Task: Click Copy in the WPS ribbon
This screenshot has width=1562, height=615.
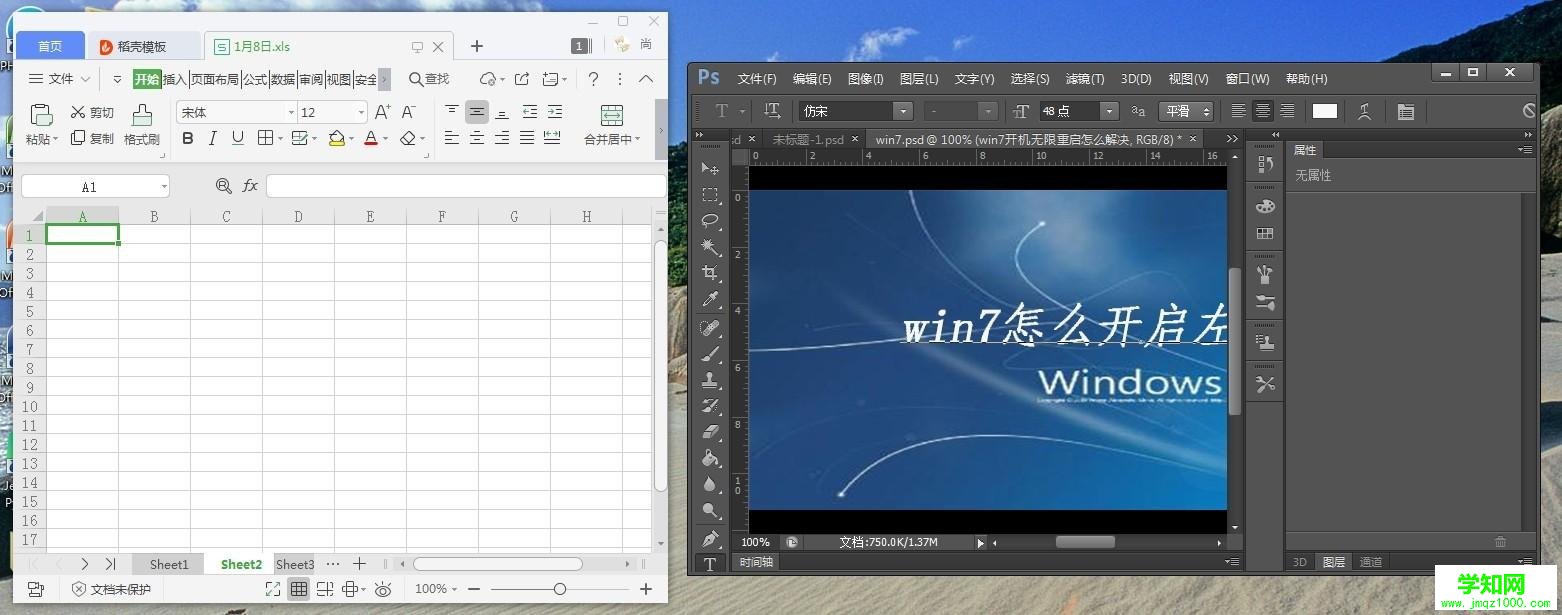Action: click(92, 139)
